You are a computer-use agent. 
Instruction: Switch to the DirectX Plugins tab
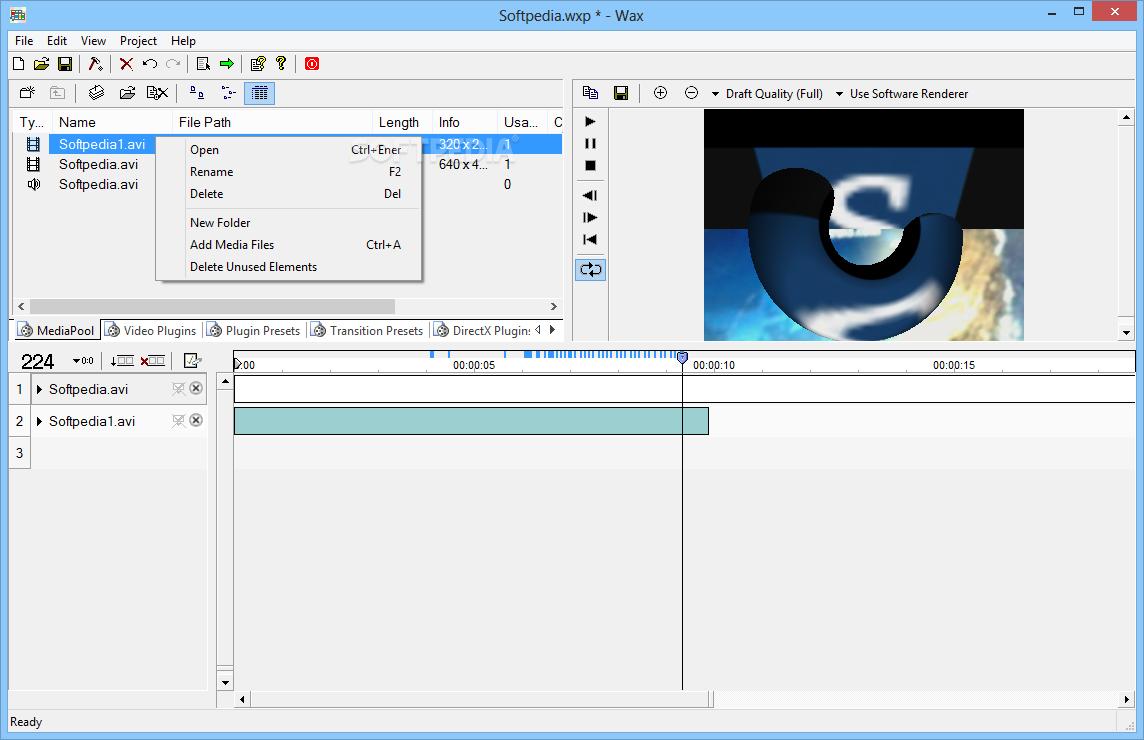tap(482, 331)
